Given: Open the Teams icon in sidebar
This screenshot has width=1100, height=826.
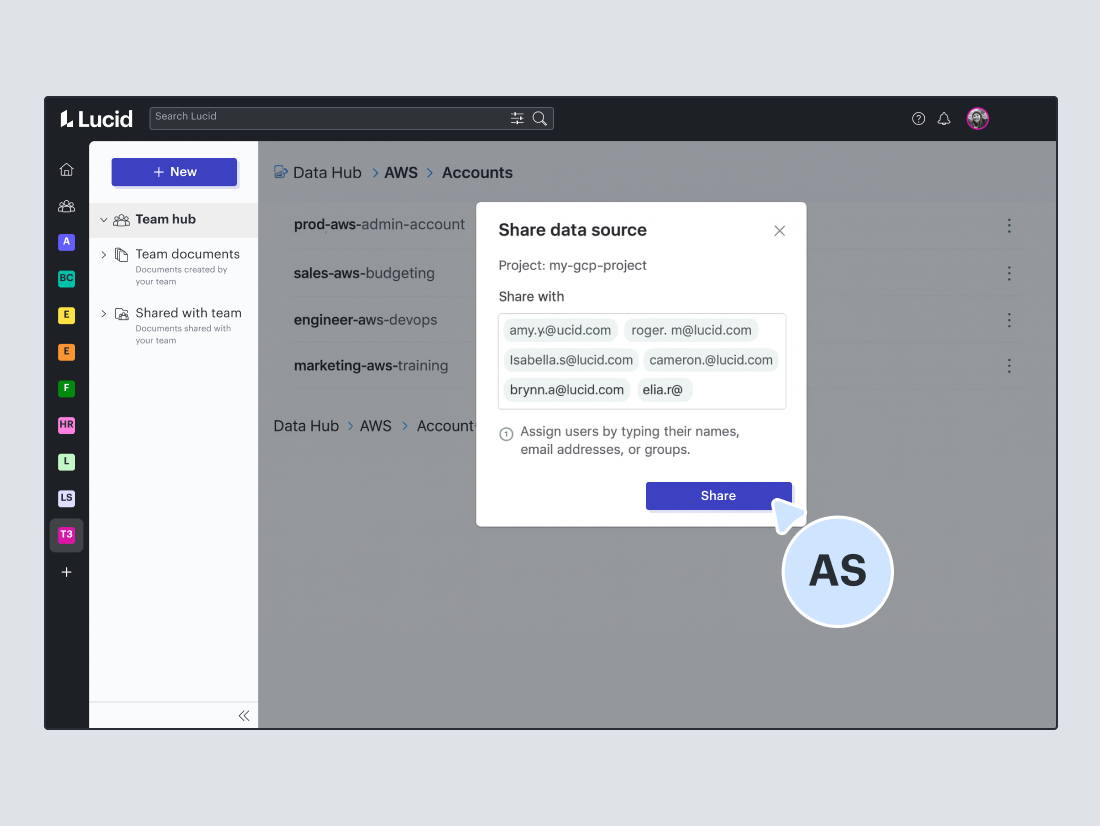Looking at the screenshot, I should click(x=67, y=206).
